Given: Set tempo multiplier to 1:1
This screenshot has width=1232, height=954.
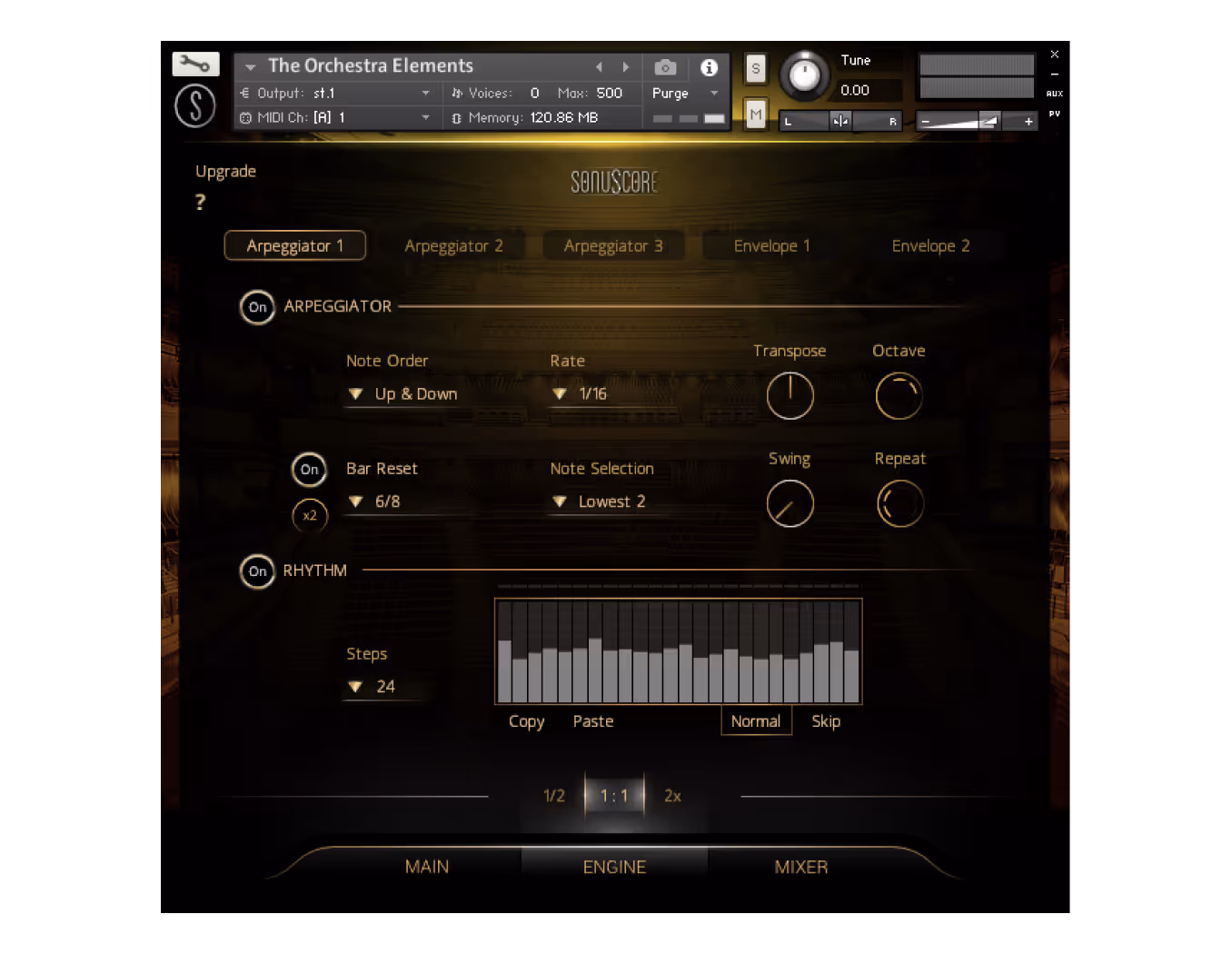Looking at the screenshot, I should pos(614,796).
